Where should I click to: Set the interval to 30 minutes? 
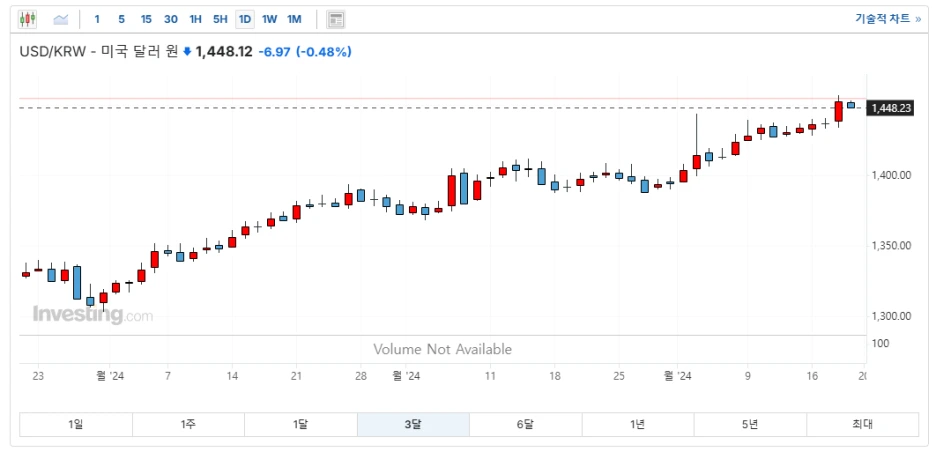point(171,19)
